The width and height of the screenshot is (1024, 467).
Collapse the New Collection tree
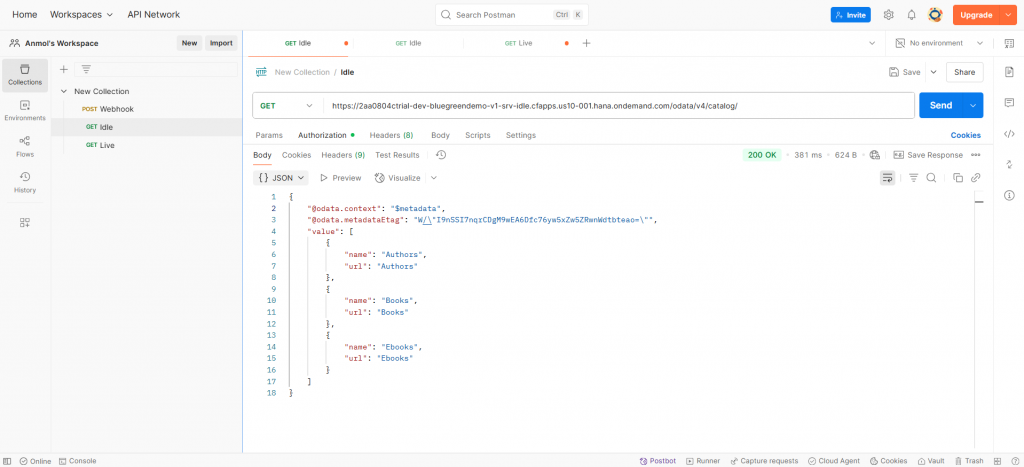[64, 91]
